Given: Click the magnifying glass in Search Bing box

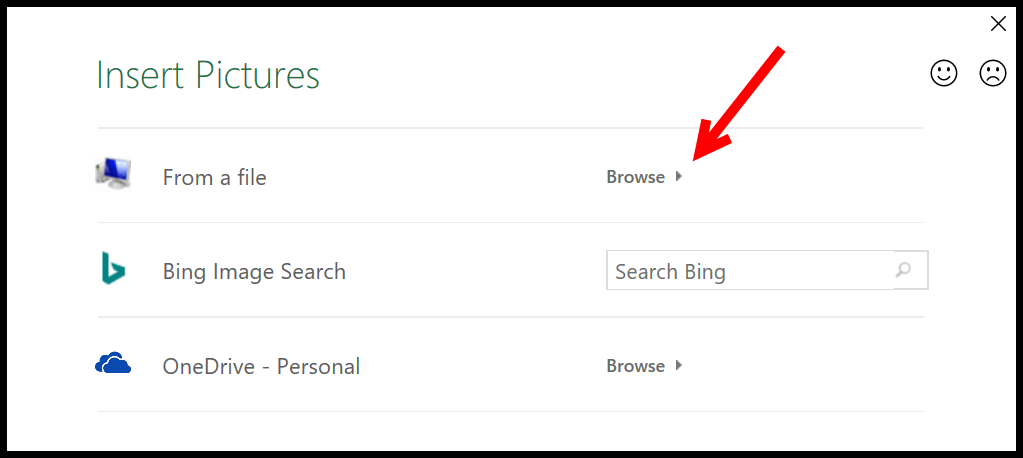Looking at the screenshot, I should point(903,269).
